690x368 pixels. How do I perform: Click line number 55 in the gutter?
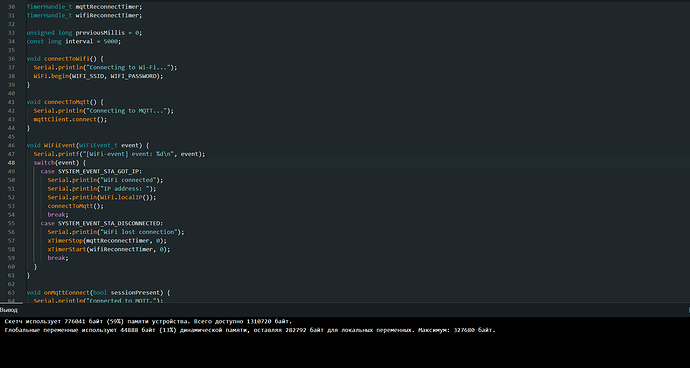(x=11, y=223)
